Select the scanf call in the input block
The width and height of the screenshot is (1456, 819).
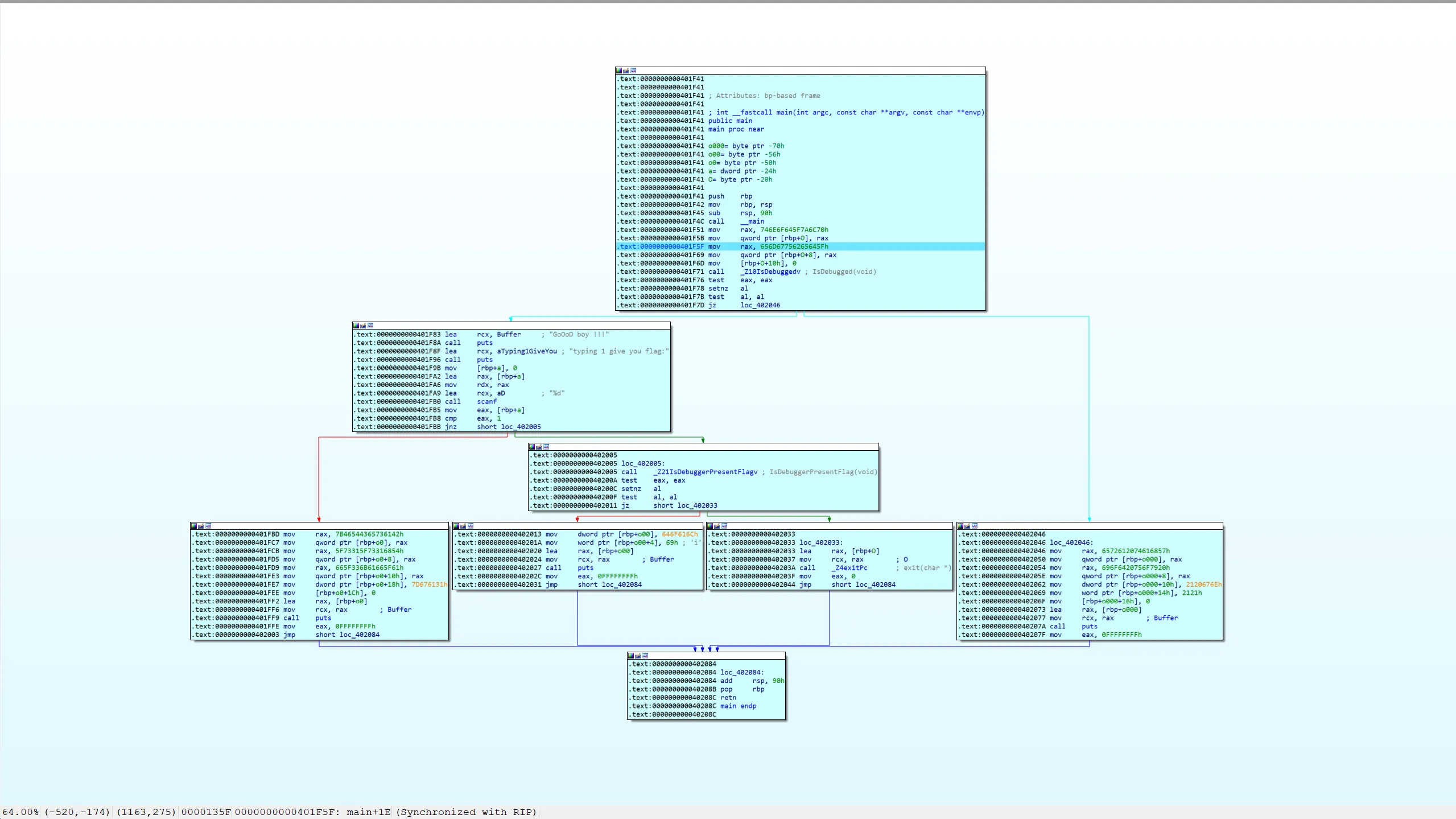tap(486, 401)
